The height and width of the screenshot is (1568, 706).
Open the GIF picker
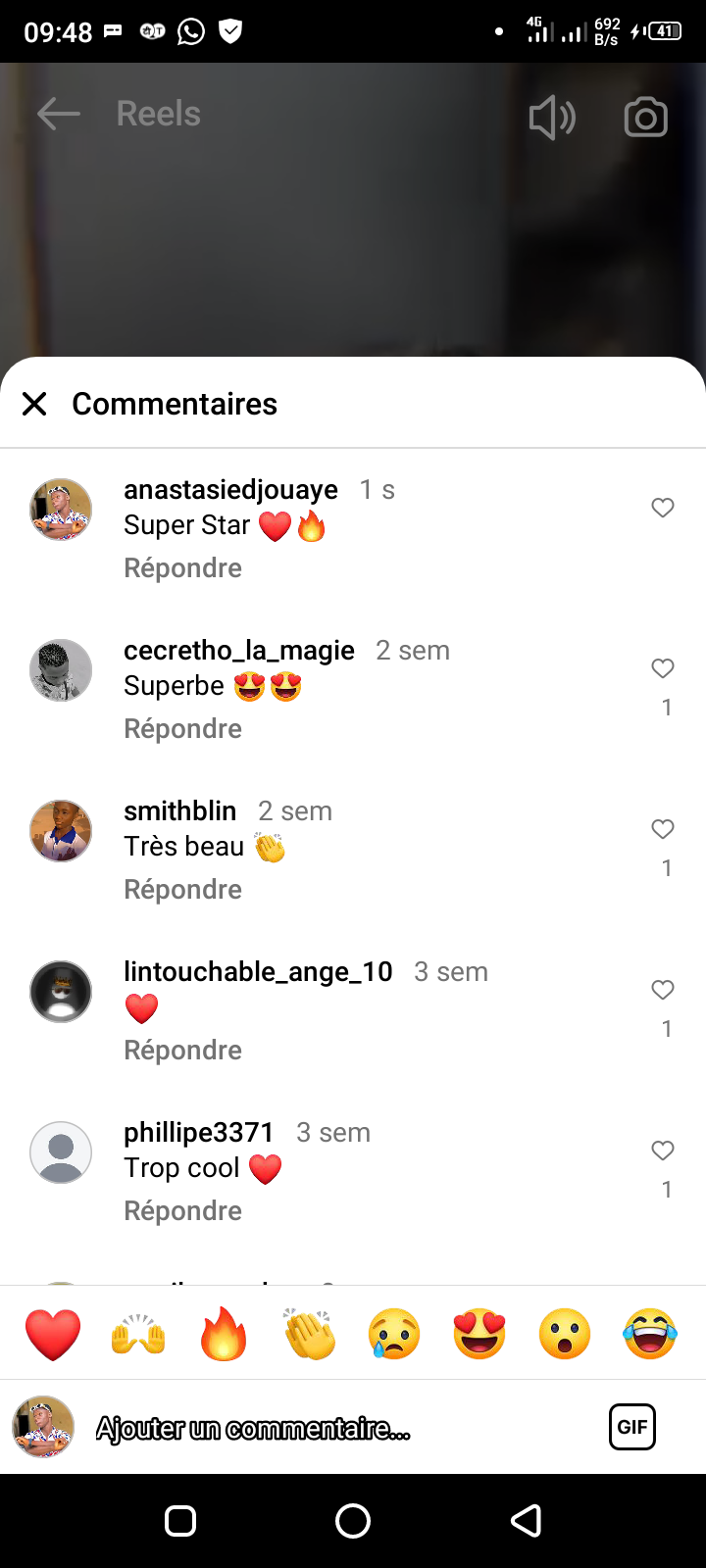[x=632, y=1427]
